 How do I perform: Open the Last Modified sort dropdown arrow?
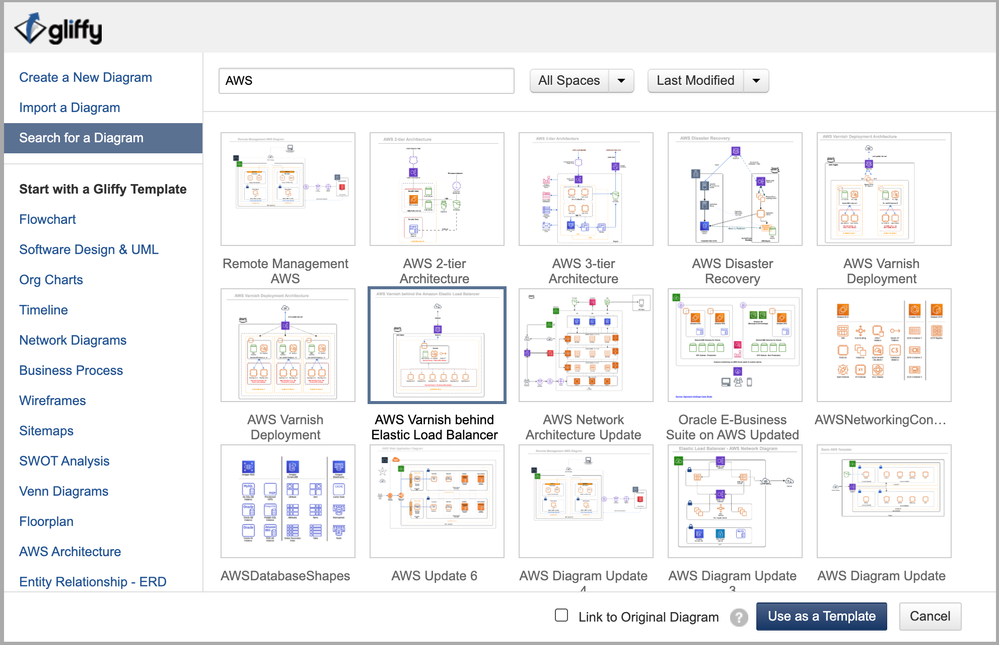756,81
